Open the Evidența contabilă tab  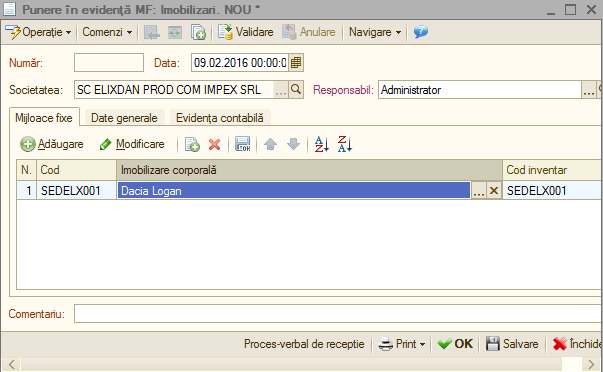220,118
